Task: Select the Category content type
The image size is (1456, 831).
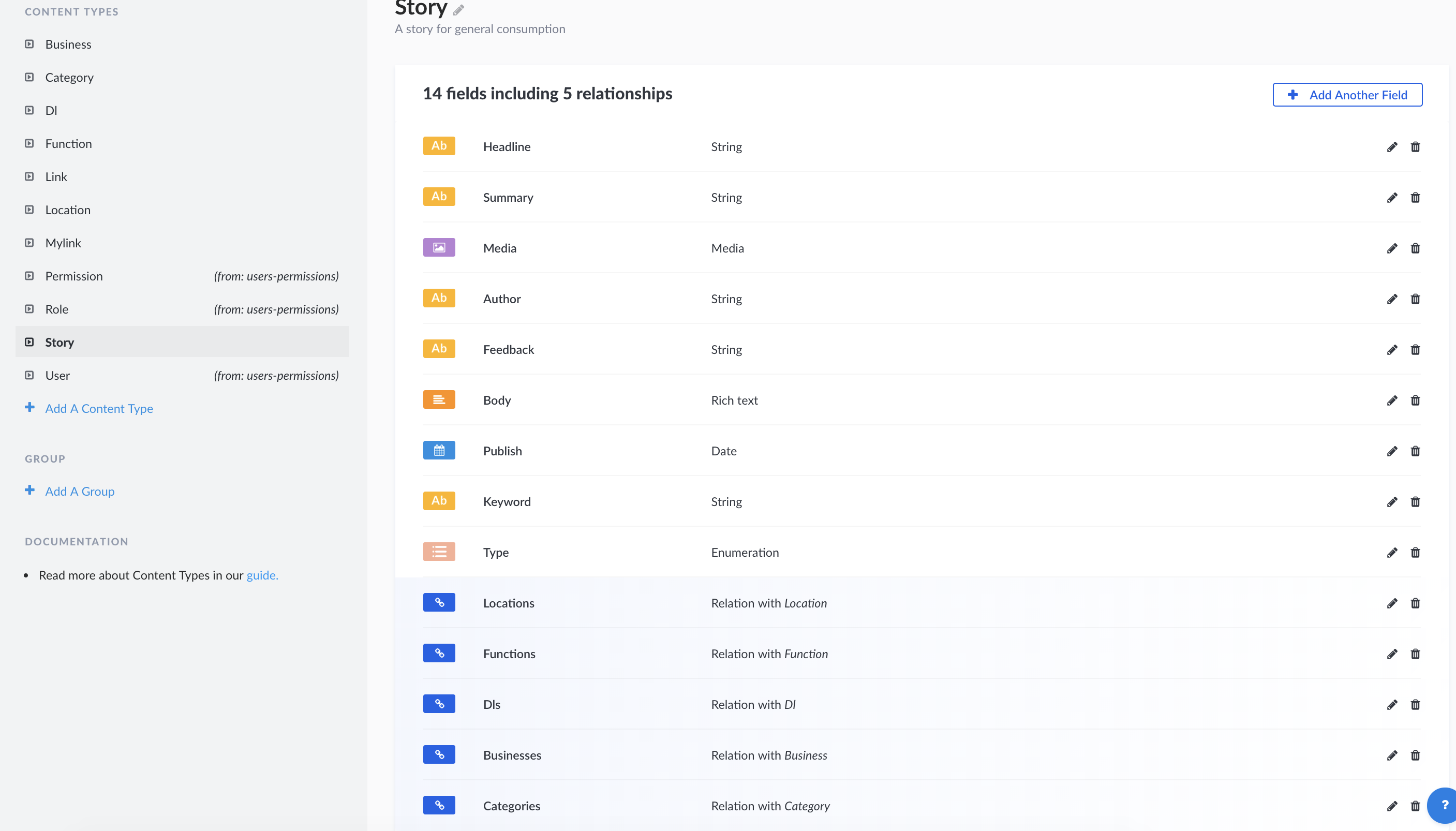Action: pyautogui.click(x=70, y=77)
